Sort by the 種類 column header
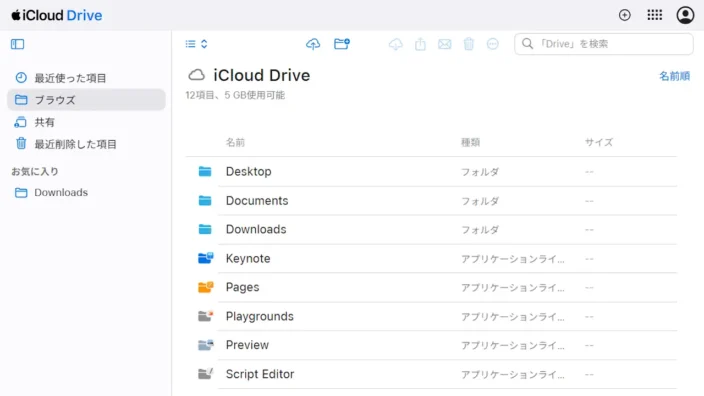Screen dimensions: 704x396 tap(471, 142)
